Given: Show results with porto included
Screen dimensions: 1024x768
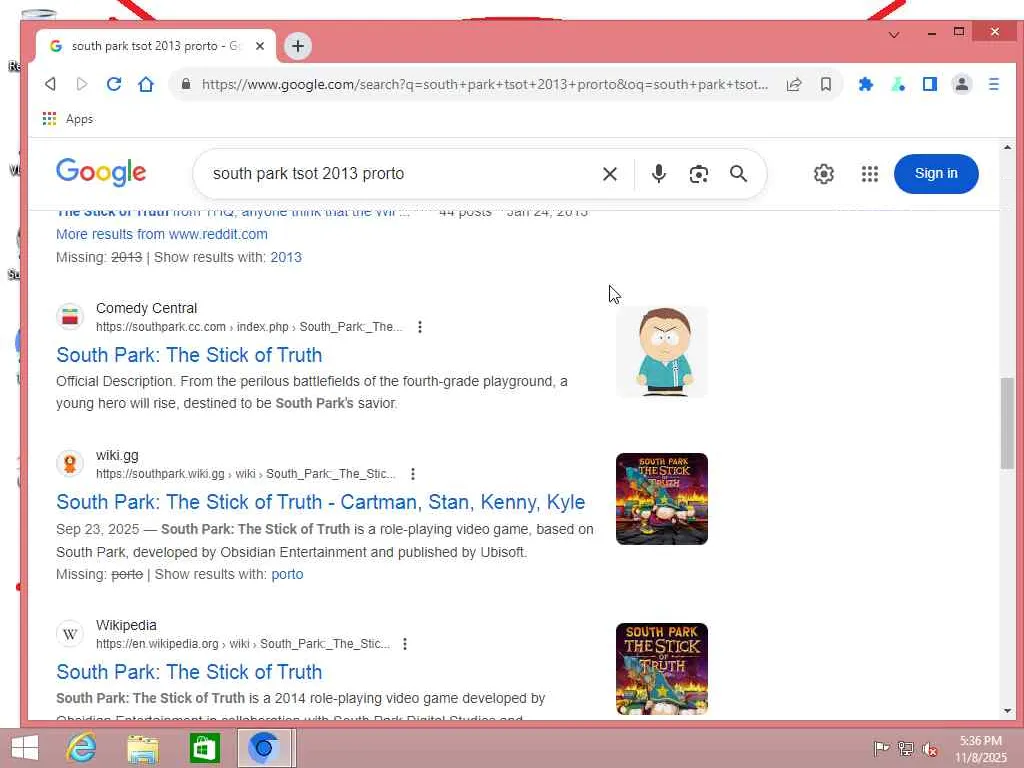Looking at the screenshot, I should (287, 574).
